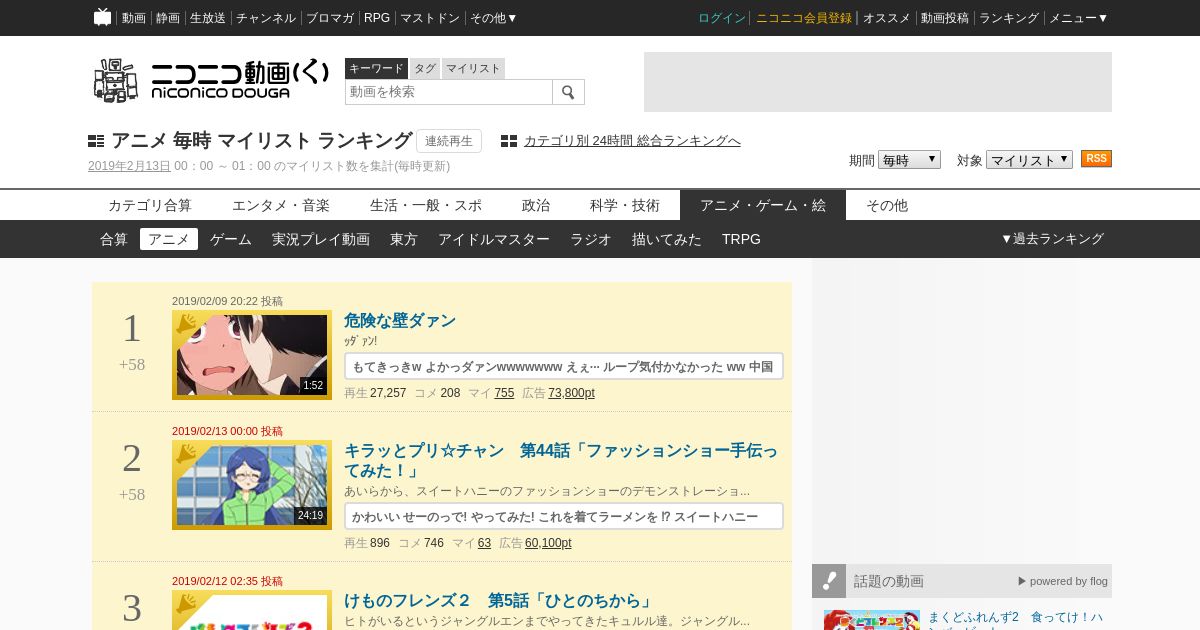
Task: Select TRPG subcategory
Action: pos(741,239)
